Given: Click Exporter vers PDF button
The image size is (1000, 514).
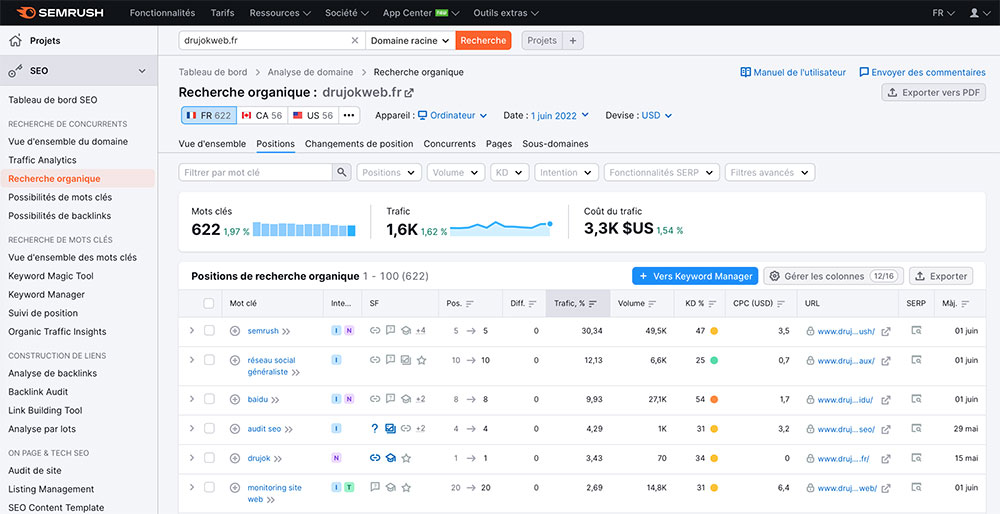Looking at the screenshot, I should coord(934,92).
